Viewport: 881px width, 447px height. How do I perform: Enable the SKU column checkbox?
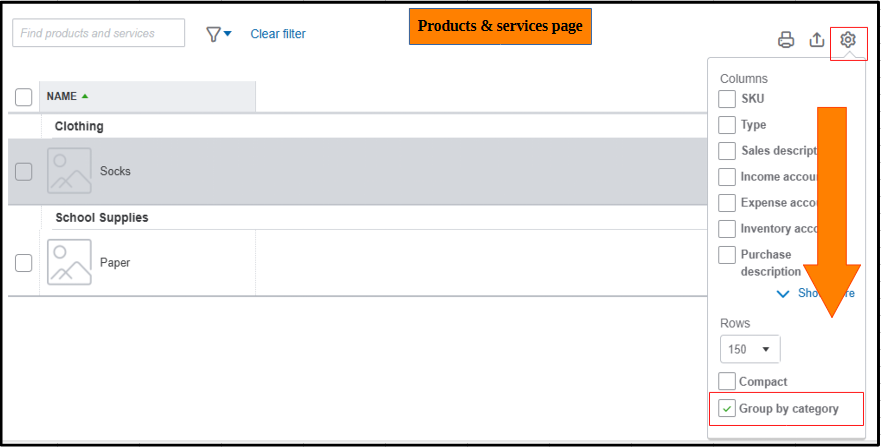(x=728, y=99)
